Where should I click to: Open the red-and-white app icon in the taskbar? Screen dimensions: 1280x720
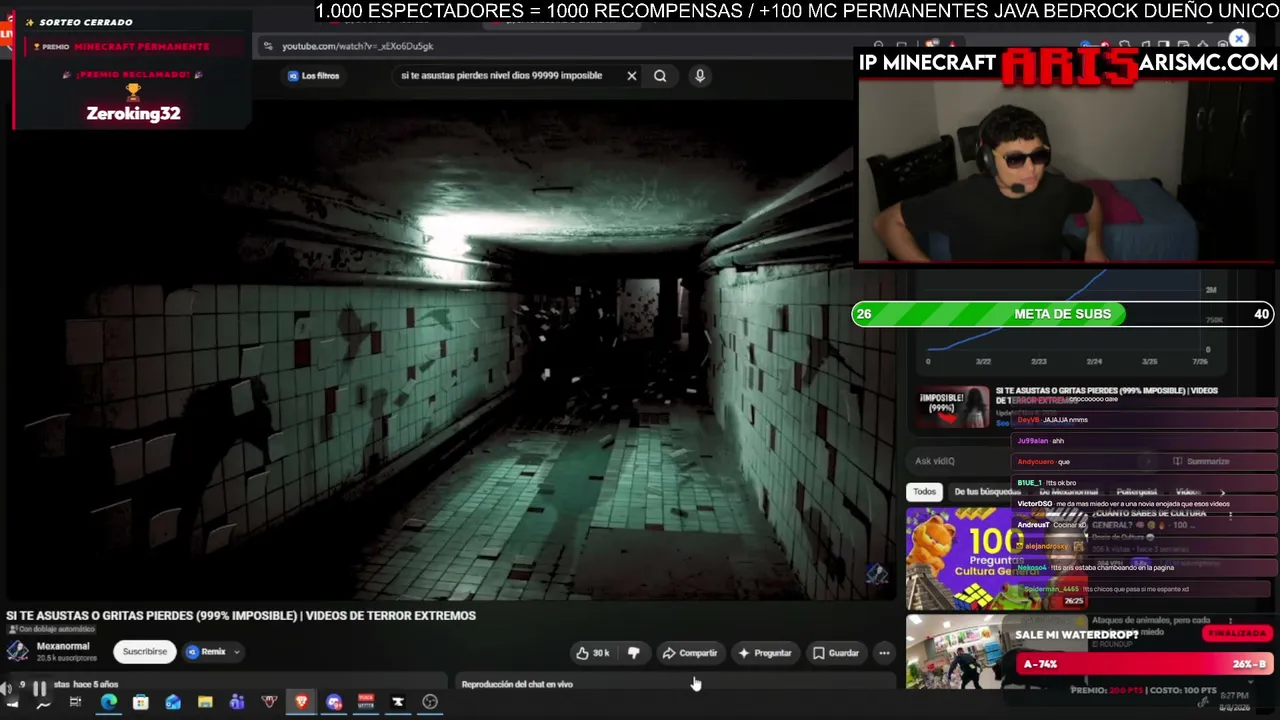pyautogui.click(x=366, y=702)
